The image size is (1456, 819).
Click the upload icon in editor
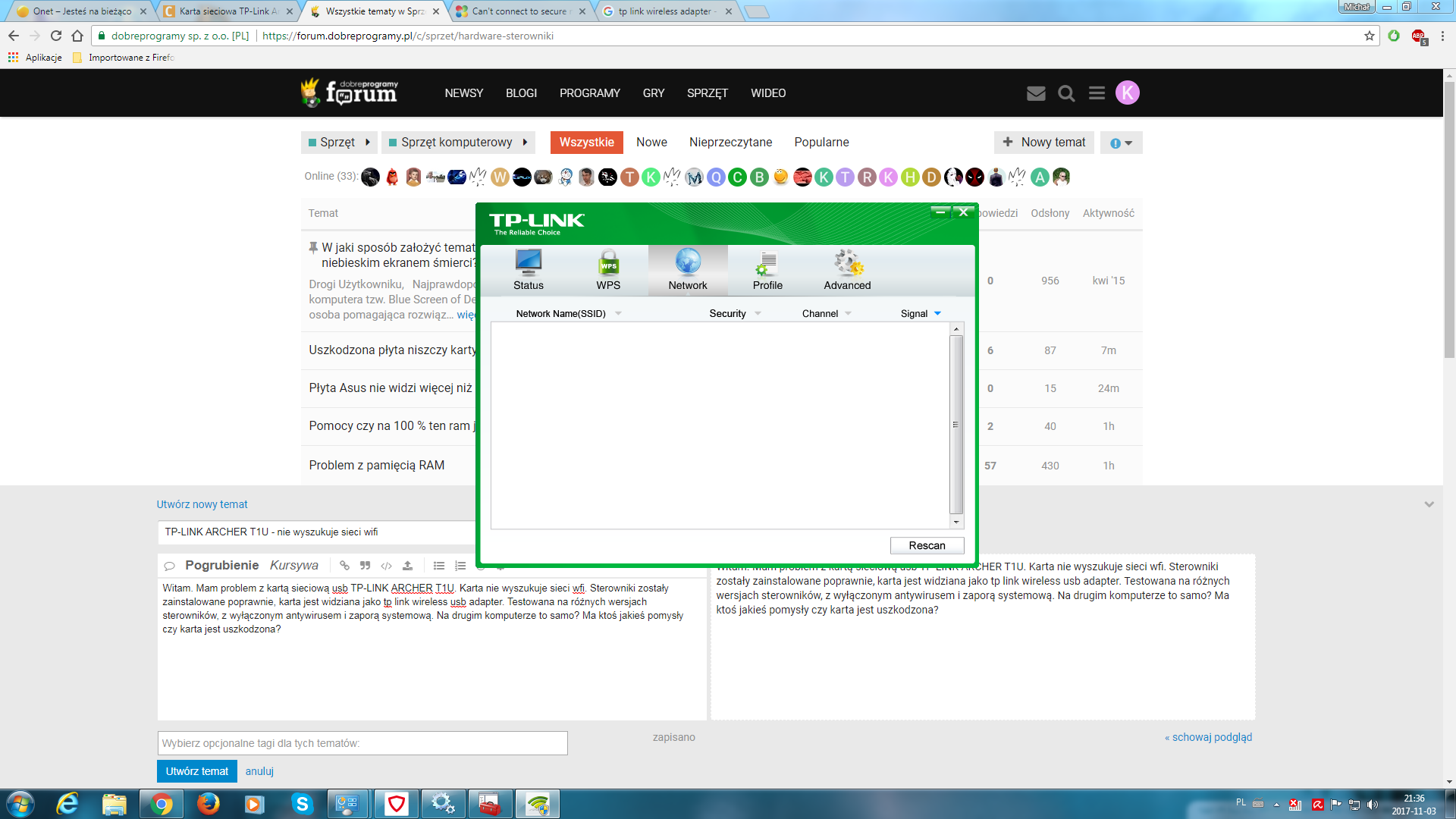407,566
